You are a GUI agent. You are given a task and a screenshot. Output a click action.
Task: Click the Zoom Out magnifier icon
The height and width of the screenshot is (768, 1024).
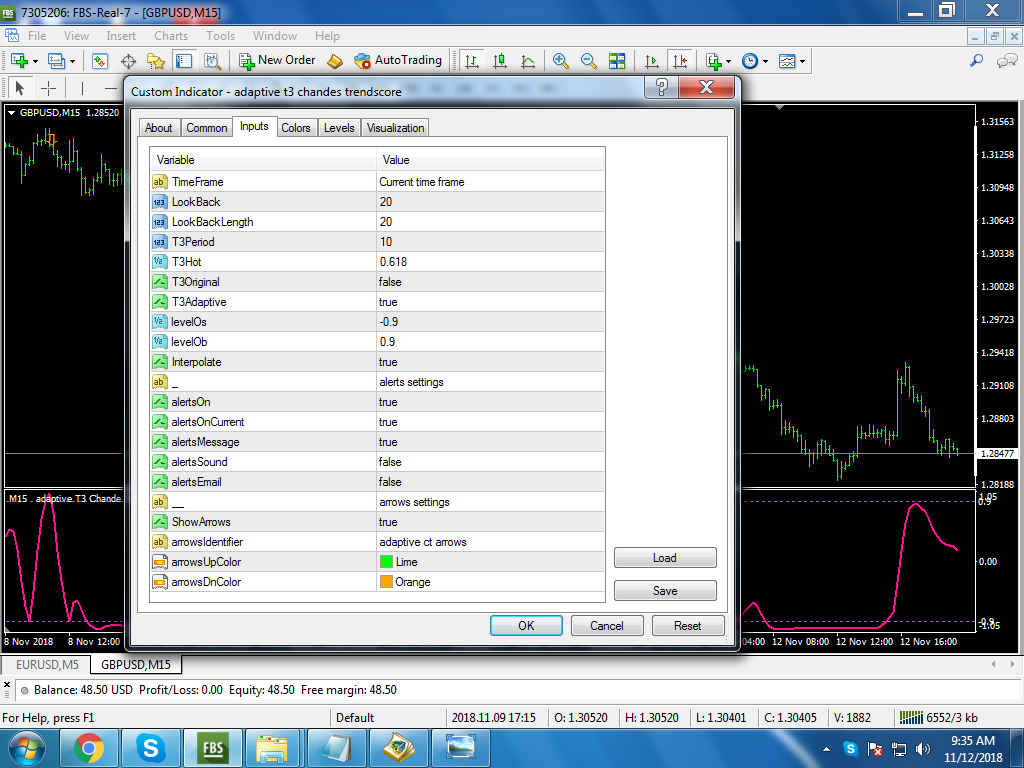coord(588,61)
